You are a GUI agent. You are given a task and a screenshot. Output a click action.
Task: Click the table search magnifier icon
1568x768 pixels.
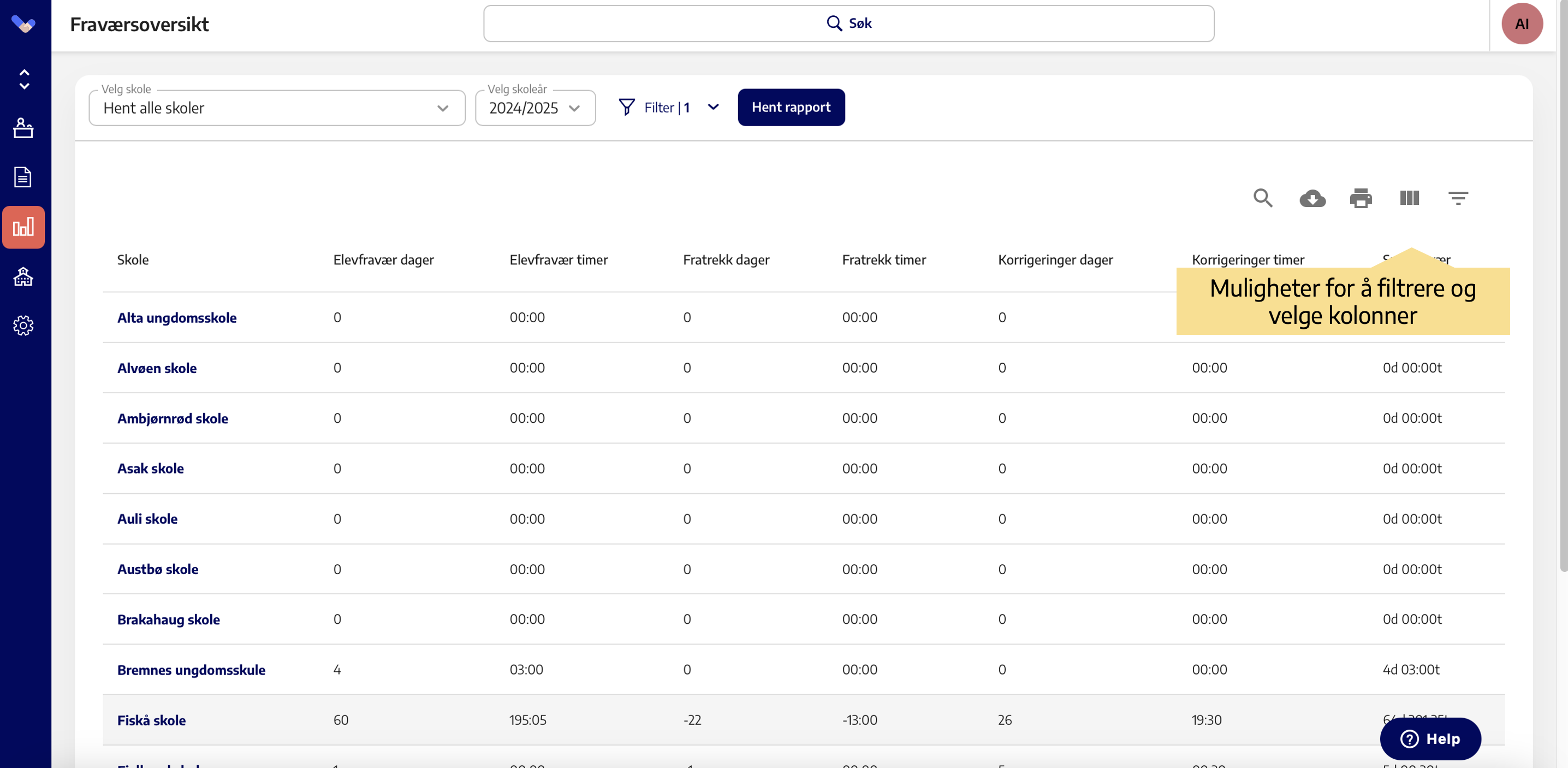tap(1262, 198)
